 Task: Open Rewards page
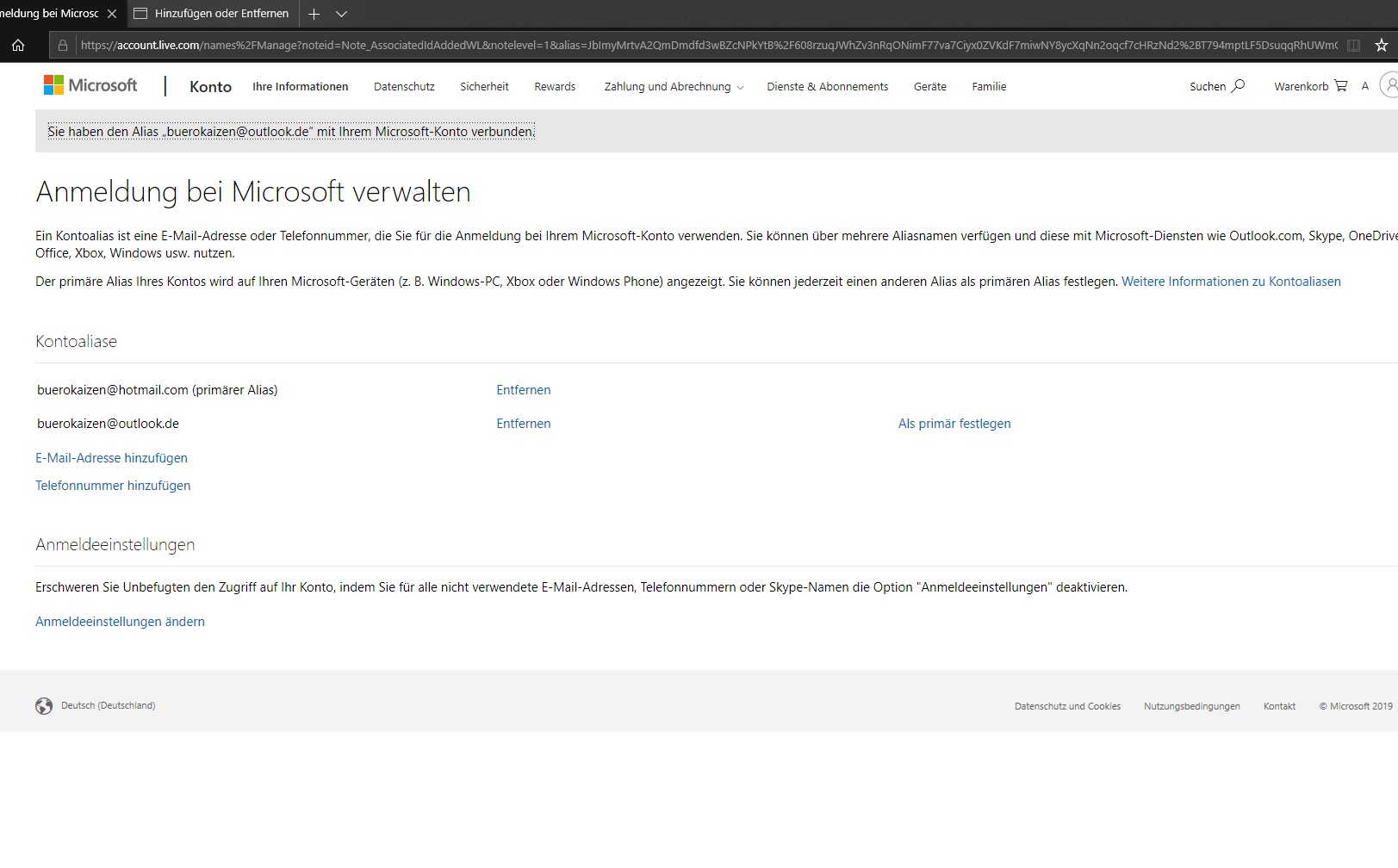coord(555,86)
